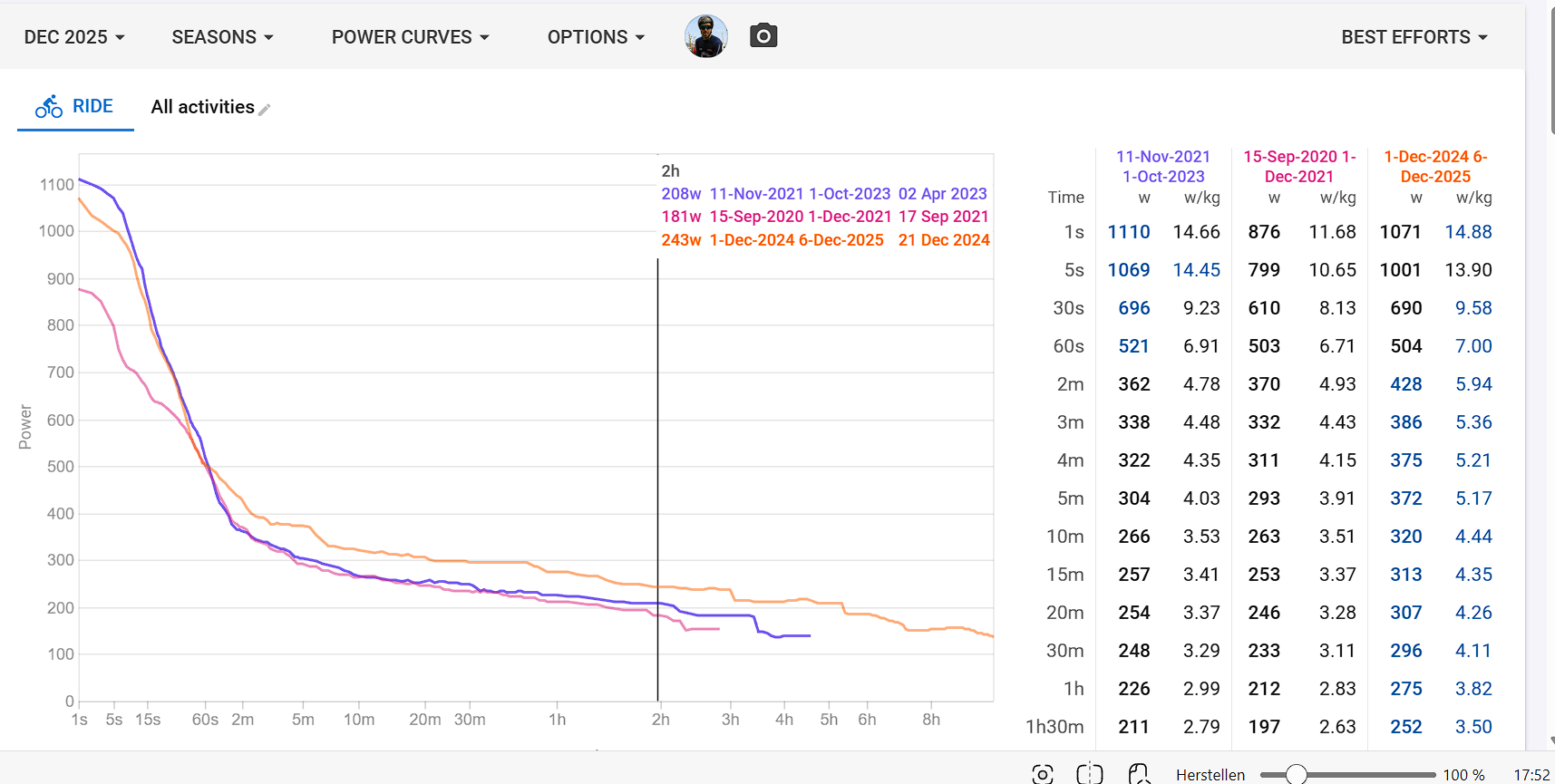The width and height of the screenshot is (1555, 784).
Task: Open the 428 watt 2m best effort
Action: coord(1405,384)
